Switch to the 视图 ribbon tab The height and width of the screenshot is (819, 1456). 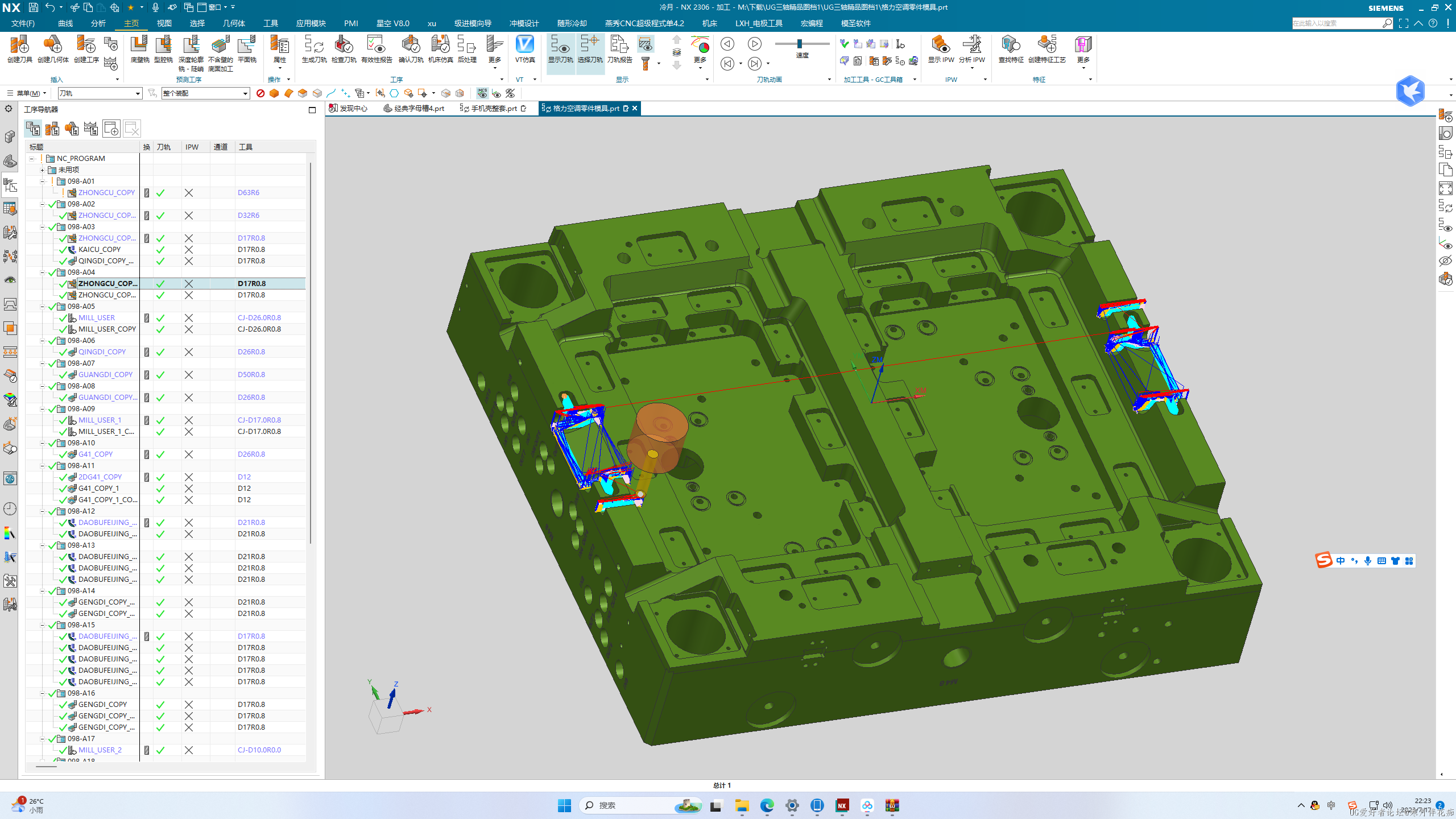pyautogui.click(x=164, y=23)
